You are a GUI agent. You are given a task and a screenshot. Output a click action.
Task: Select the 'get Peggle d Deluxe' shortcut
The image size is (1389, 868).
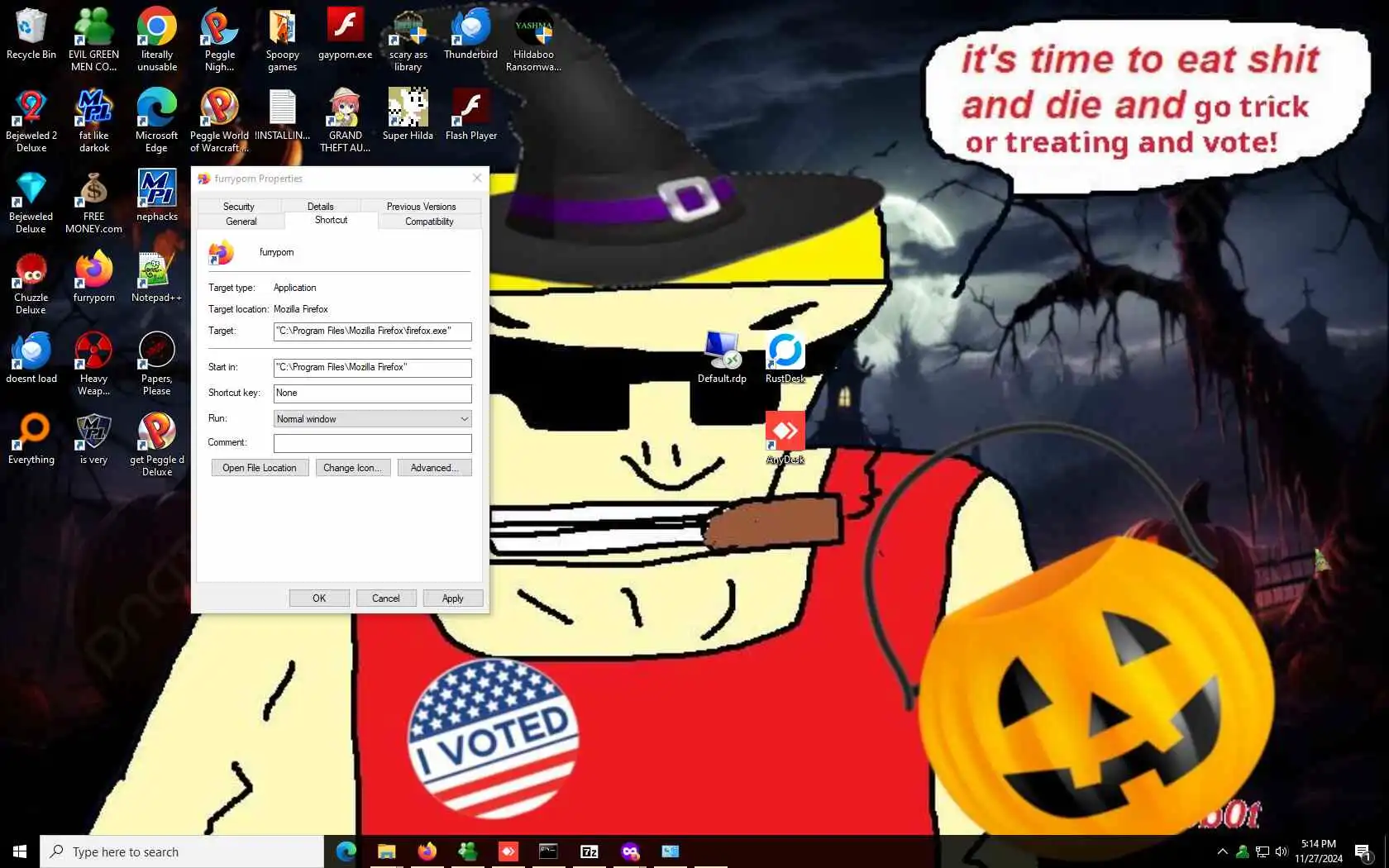click(x=157, y=445)
